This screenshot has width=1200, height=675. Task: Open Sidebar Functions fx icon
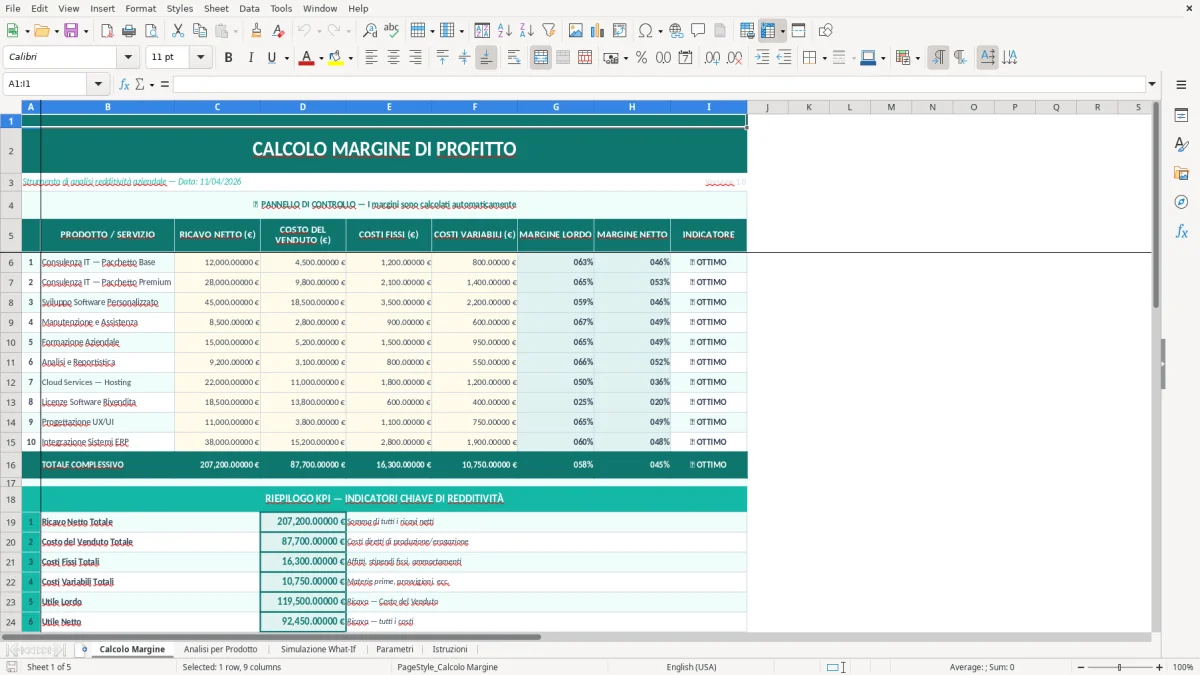pos(1181,231)
